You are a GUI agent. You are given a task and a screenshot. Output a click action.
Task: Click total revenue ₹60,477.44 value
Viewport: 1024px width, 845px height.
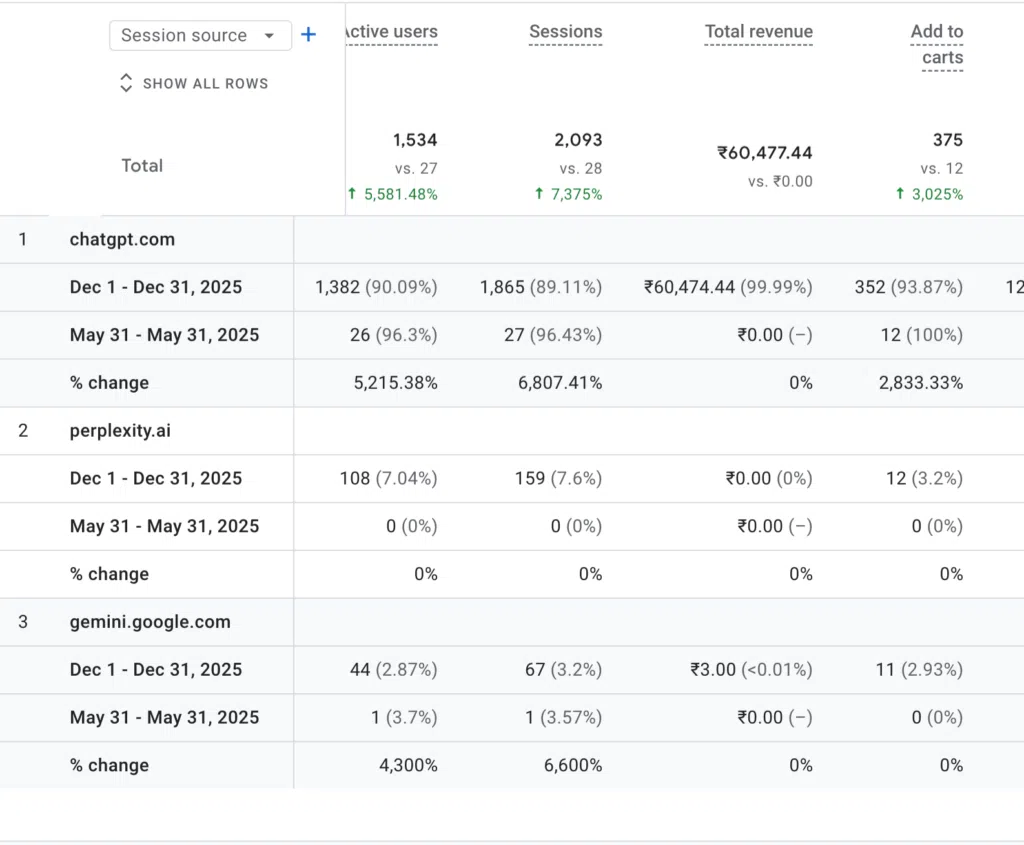pyautogui.click(x=765, y=153)
